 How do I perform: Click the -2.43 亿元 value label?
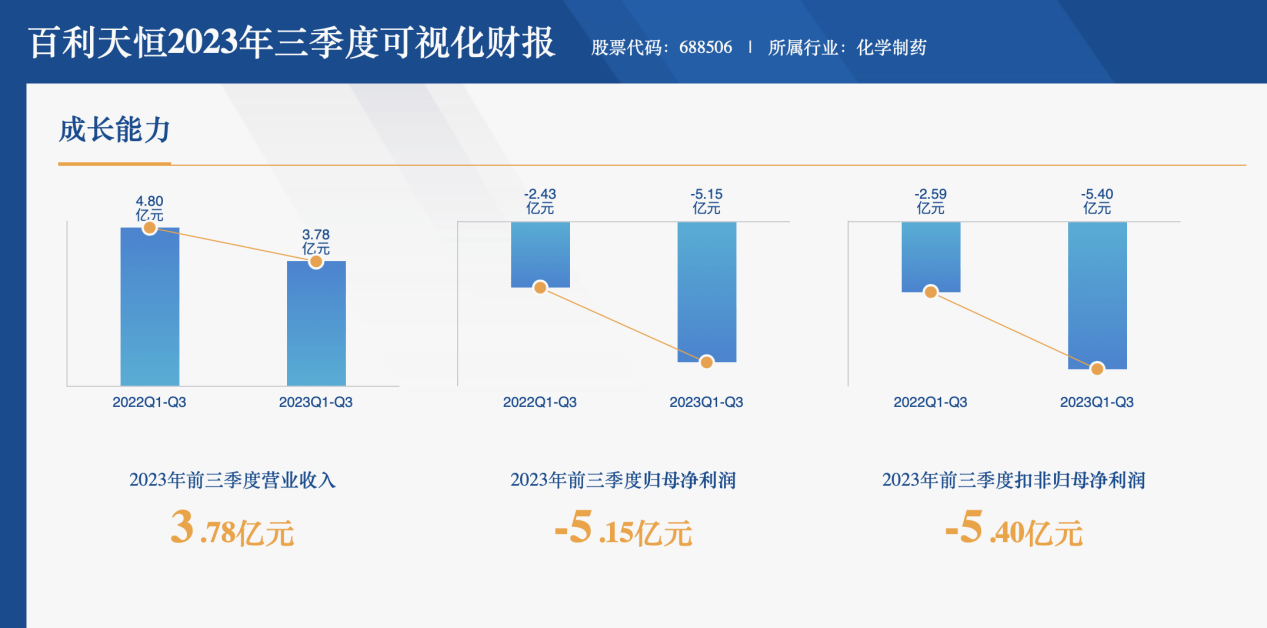point(540,201)
